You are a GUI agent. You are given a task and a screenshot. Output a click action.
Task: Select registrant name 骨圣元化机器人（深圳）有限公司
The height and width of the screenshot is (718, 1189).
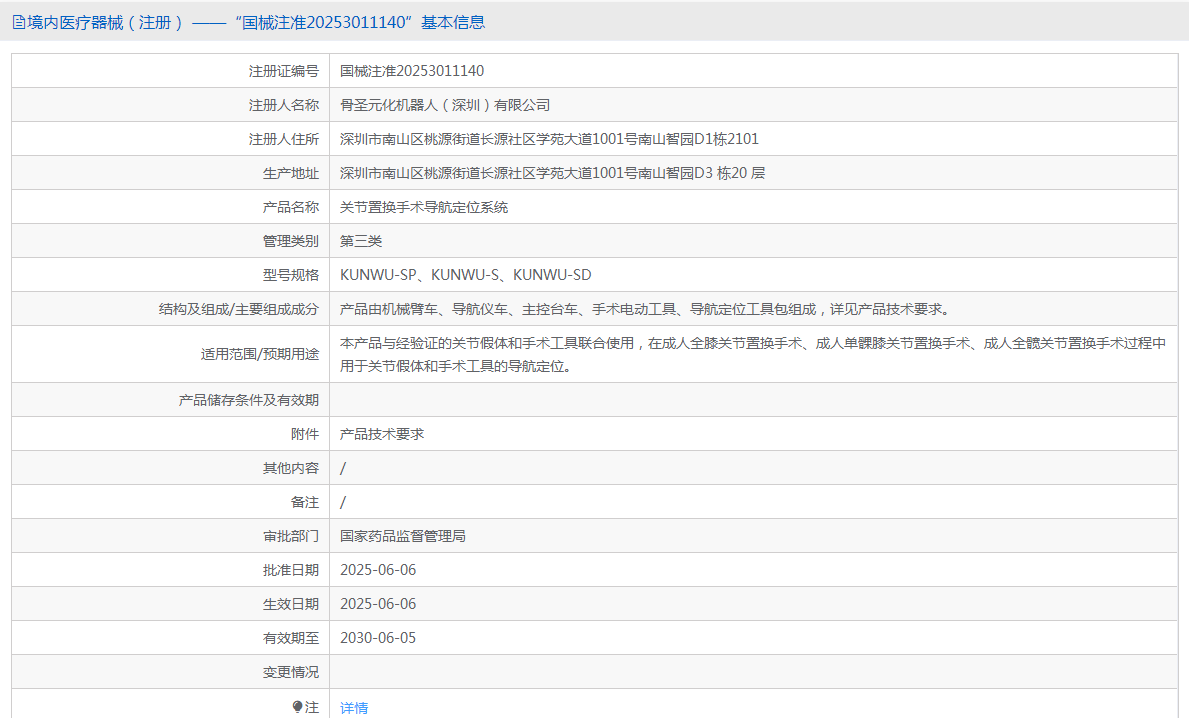[x=445, y=105]
